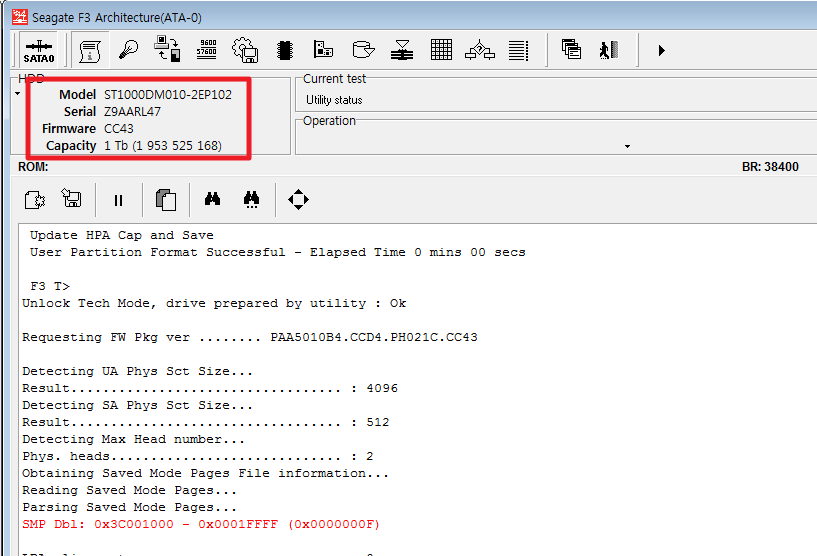Click the result line showing 512

(x=206, y=422)
